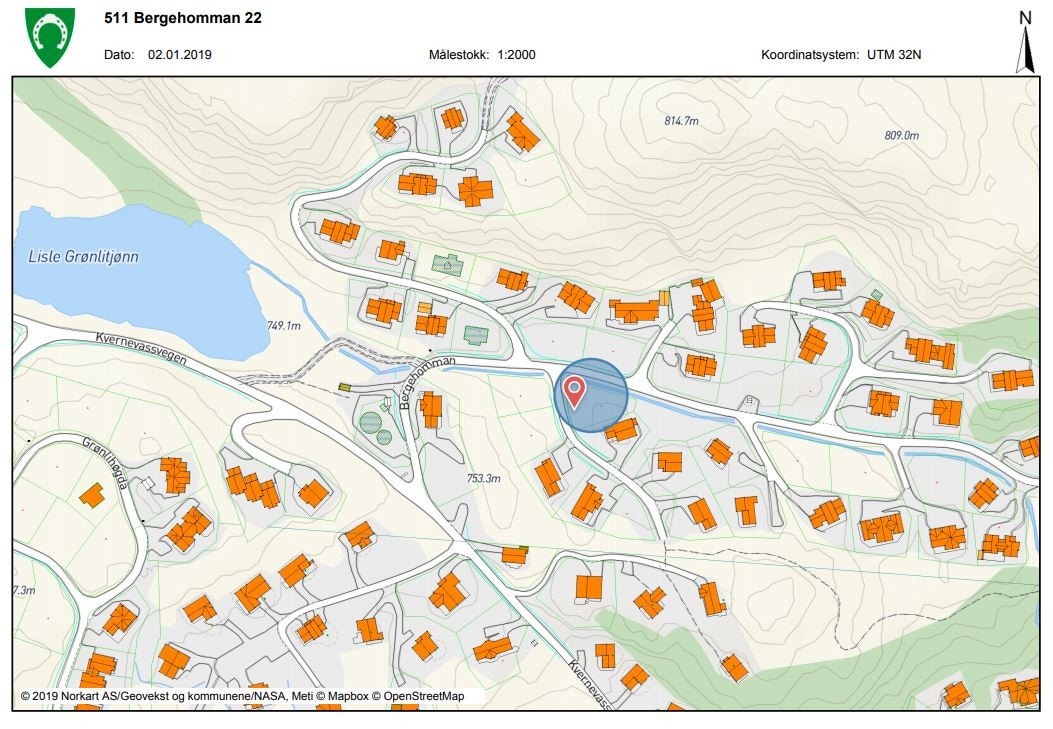Click the 814.7m elevation label
Image resolution: width=1053 pixels, height=729 pixels.
point(682,121)
